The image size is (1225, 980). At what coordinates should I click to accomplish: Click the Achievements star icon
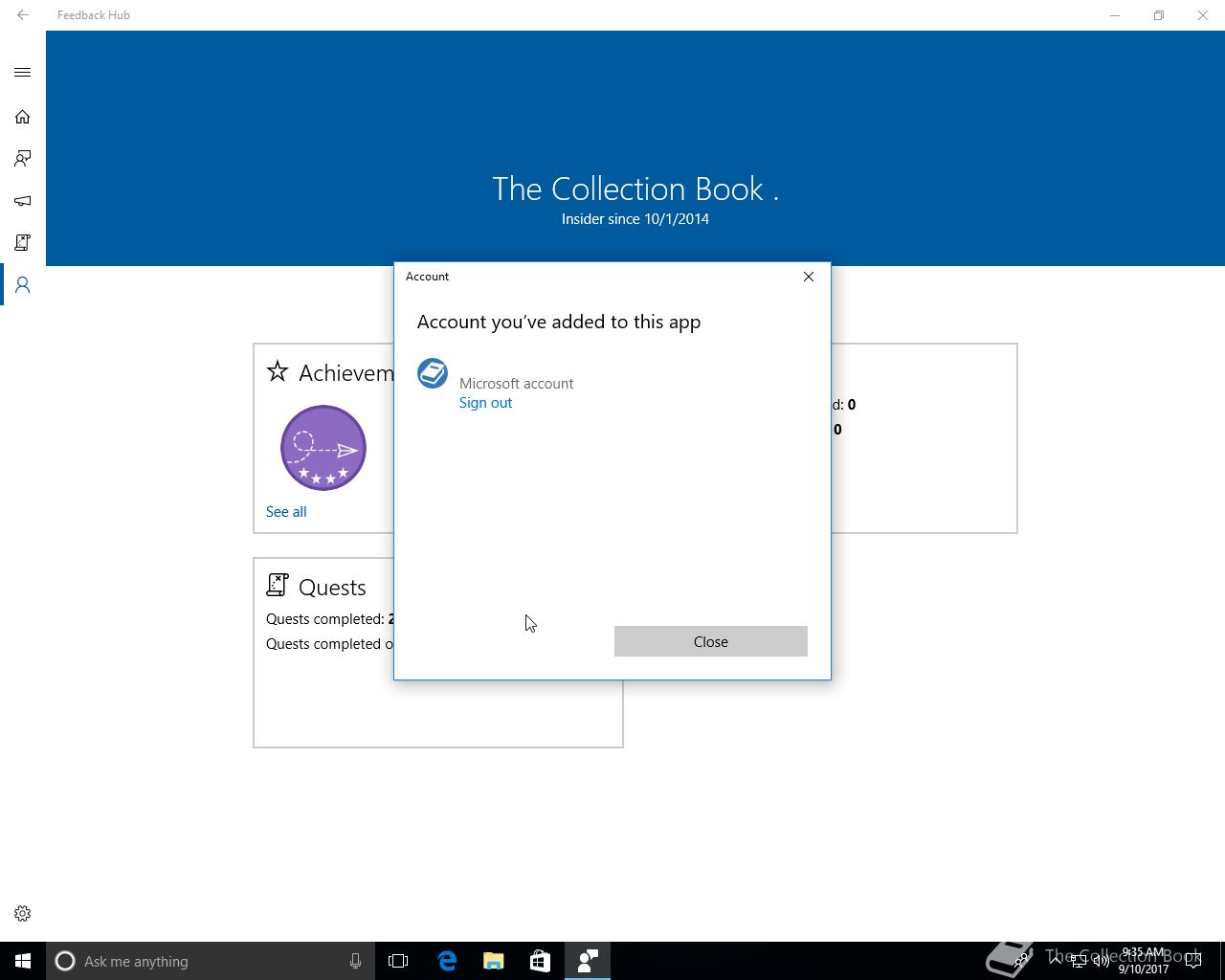[278, 371]
